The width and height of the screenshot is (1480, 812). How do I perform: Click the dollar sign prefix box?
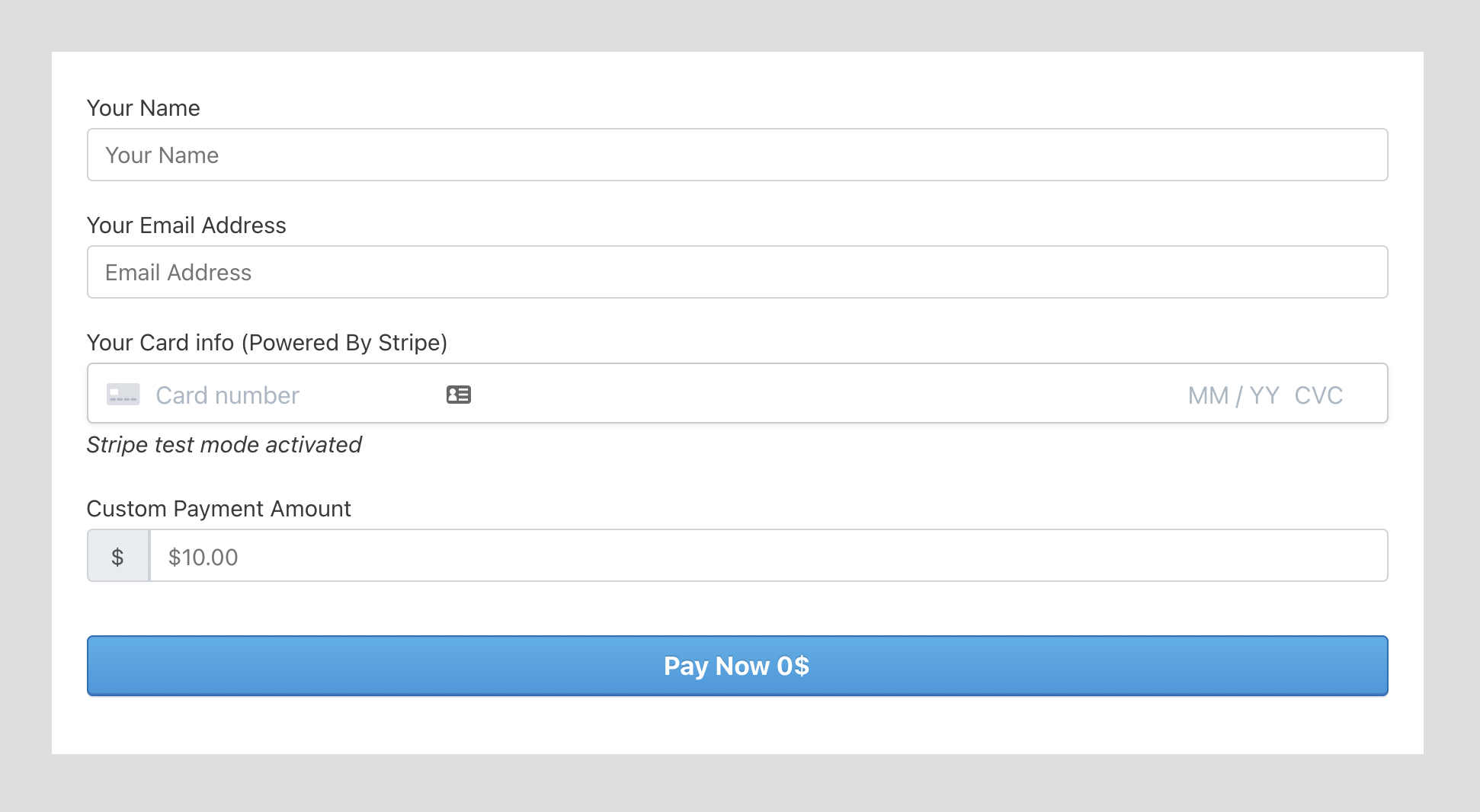coord(117,555)
